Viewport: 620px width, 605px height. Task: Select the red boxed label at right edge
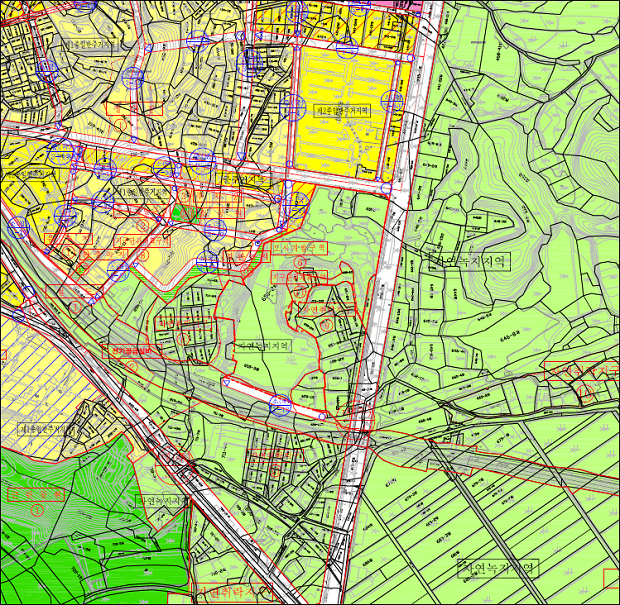(x=581, y=372)
